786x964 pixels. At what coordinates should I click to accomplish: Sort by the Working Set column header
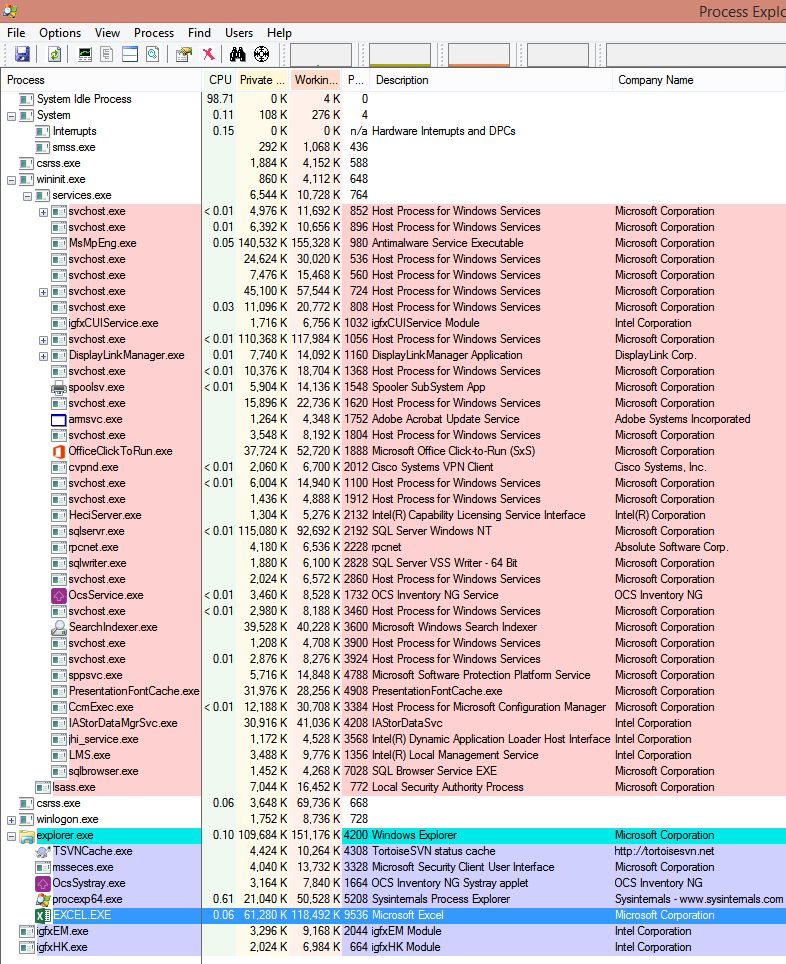(x=316, y=80)
